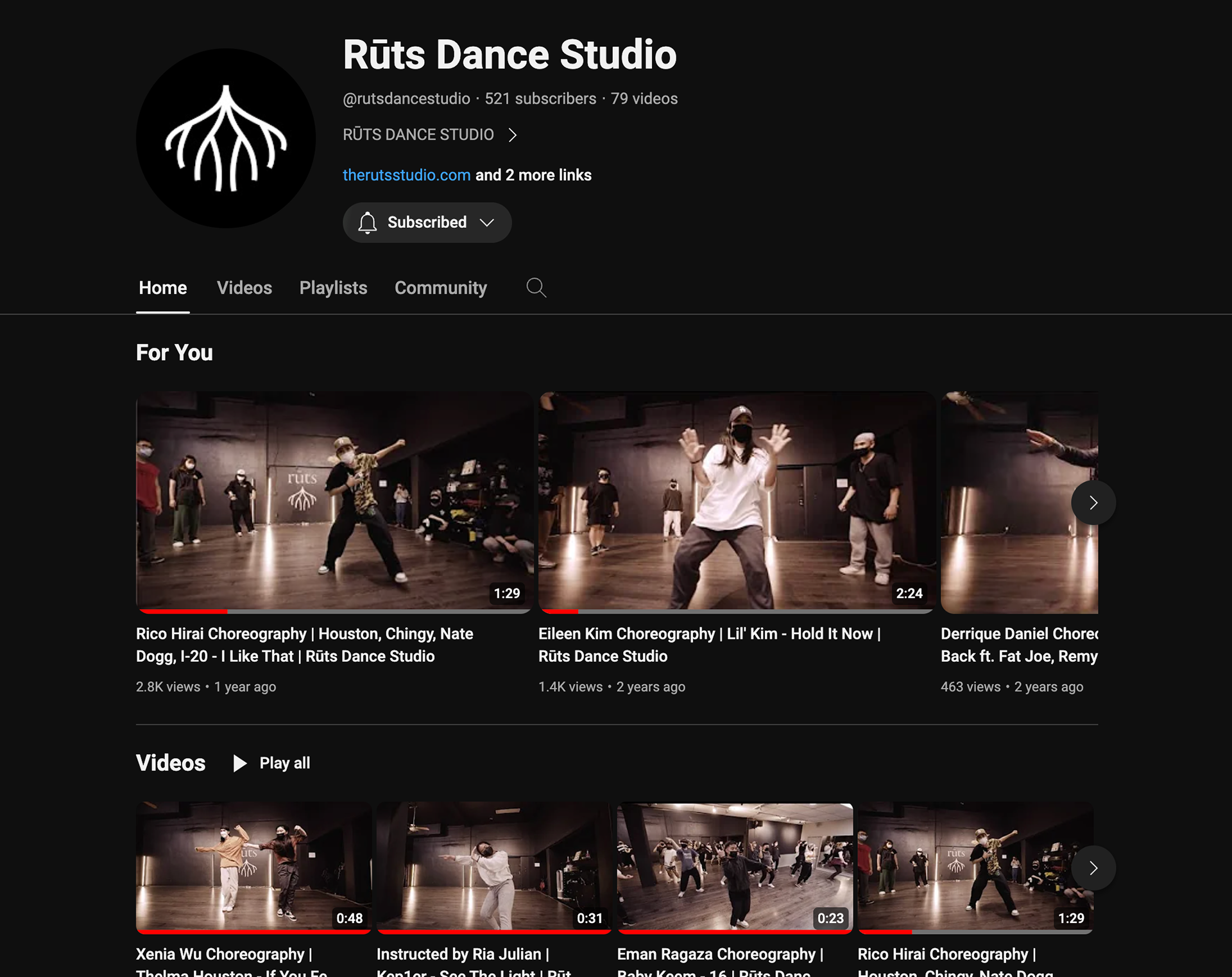The image size is (1232, 977).
Task: Switch to the Videos tab
Action: (x=244, y=288)
